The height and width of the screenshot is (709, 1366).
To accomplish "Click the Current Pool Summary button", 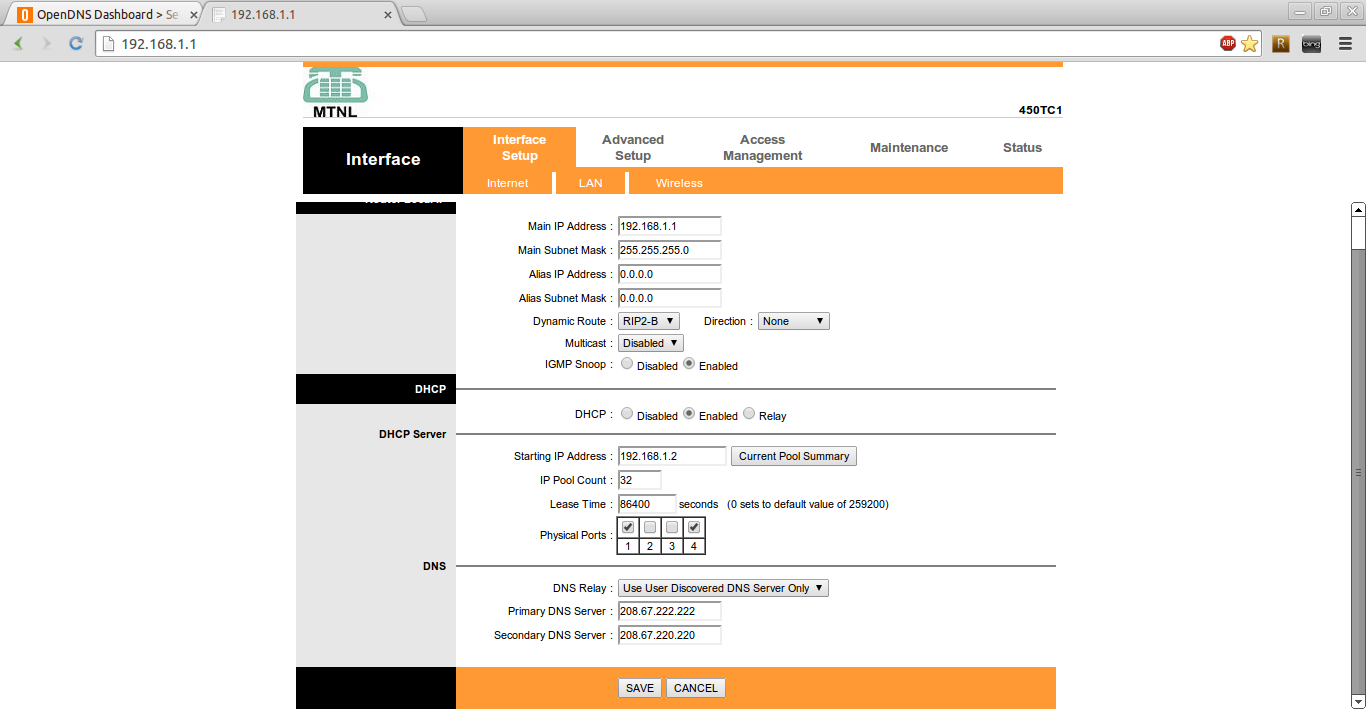I will [793, 456].
